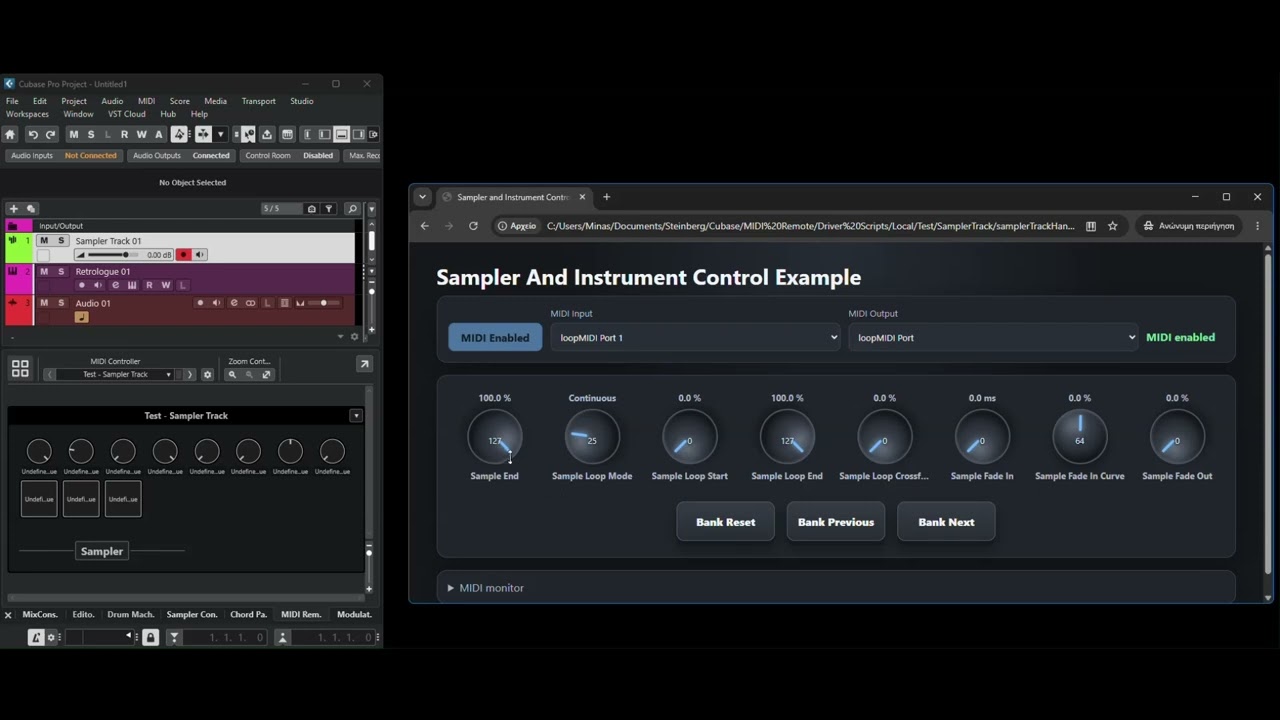The height and width of the screenshot is (720, 1280).
Task: Click the track filter funnel icon
Action: tap(329, 209)
